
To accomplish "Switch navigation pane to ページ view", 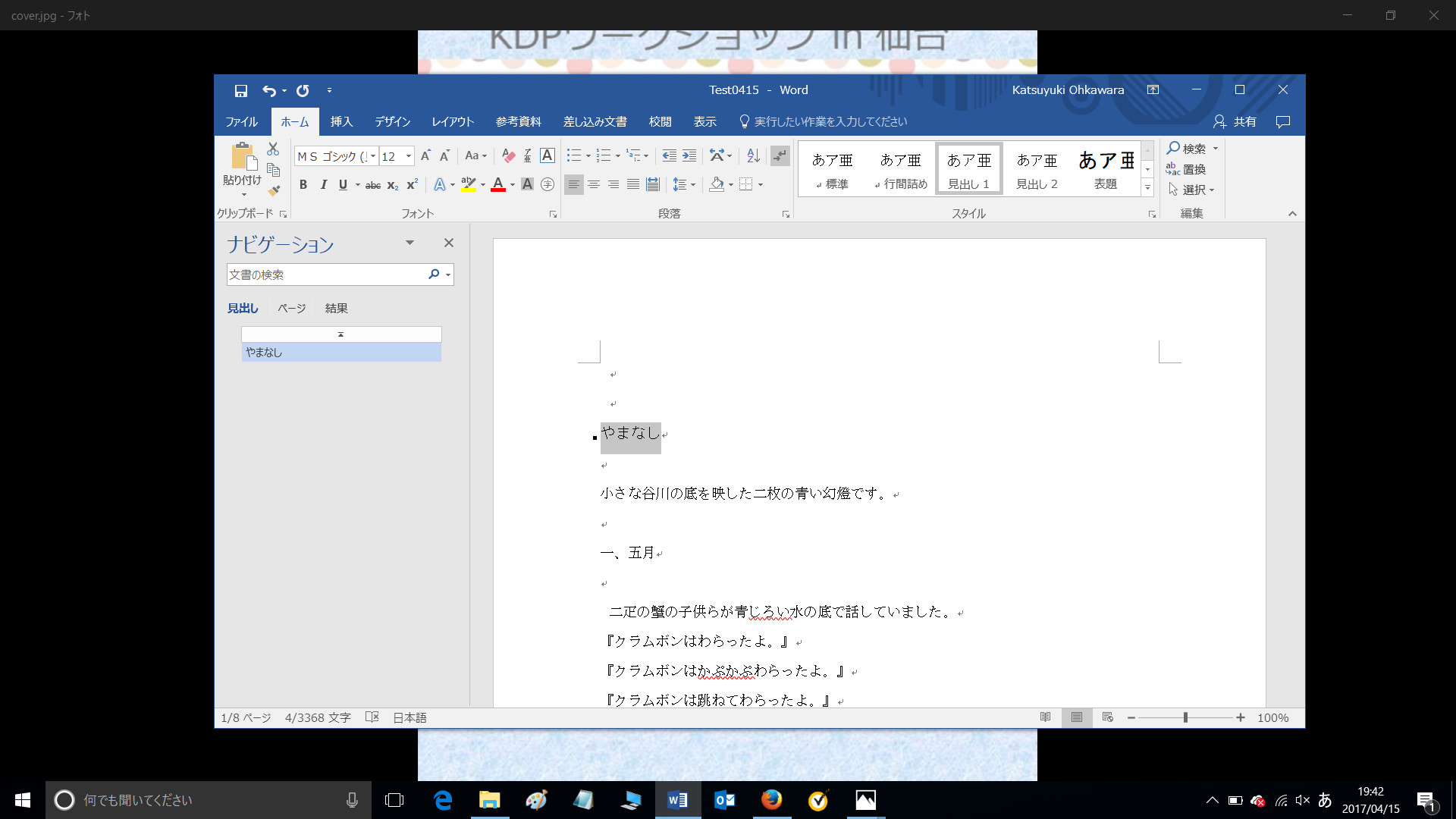I will pyautogui.click(x=290, y=308).
